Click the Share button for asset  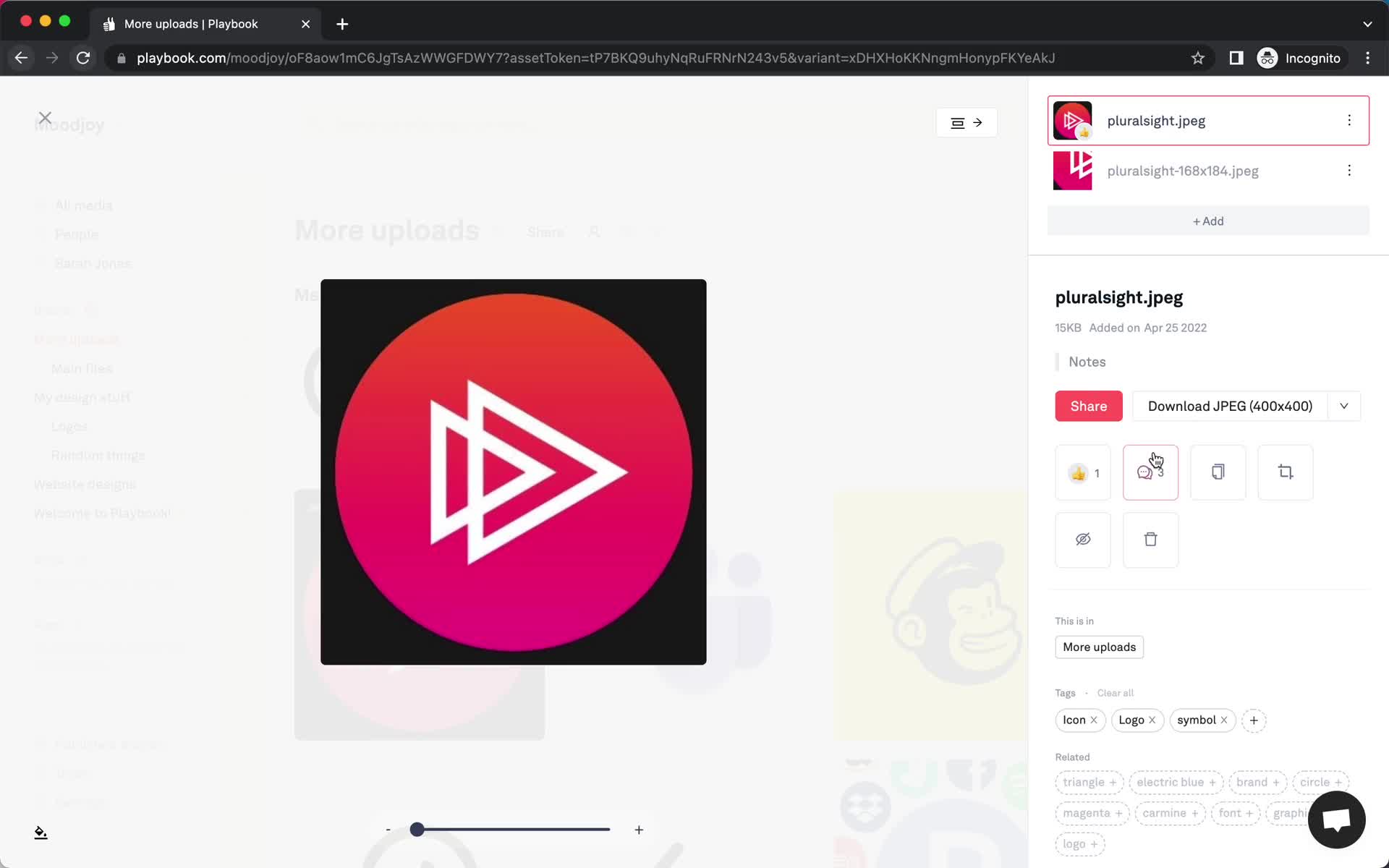(1089, 406)
